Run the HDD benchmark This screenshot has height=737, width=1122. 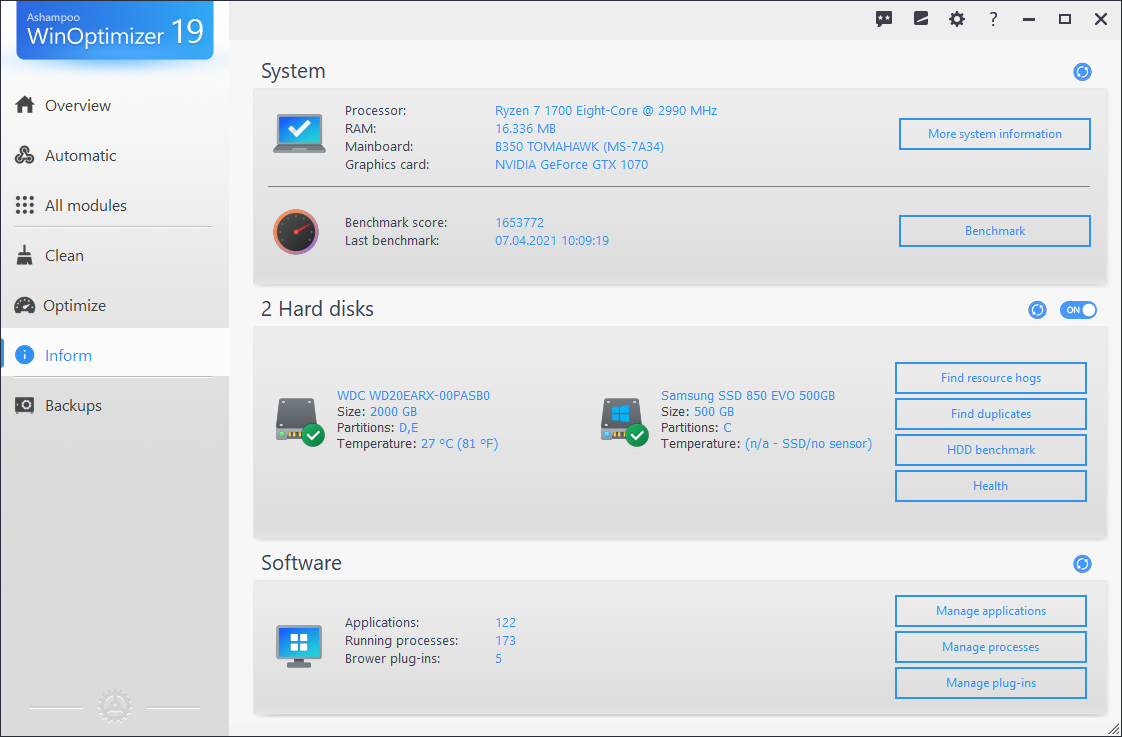[x=990, y=449]
